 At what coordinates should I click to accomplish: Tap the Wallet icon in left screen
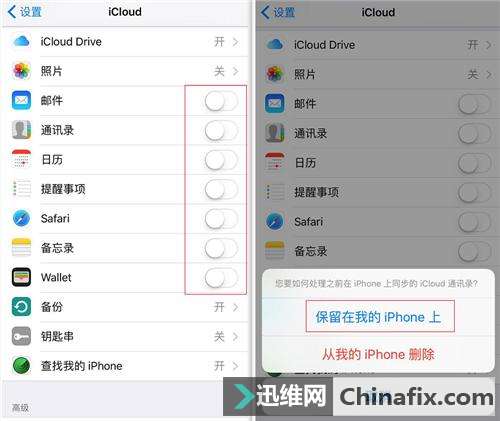22,277
